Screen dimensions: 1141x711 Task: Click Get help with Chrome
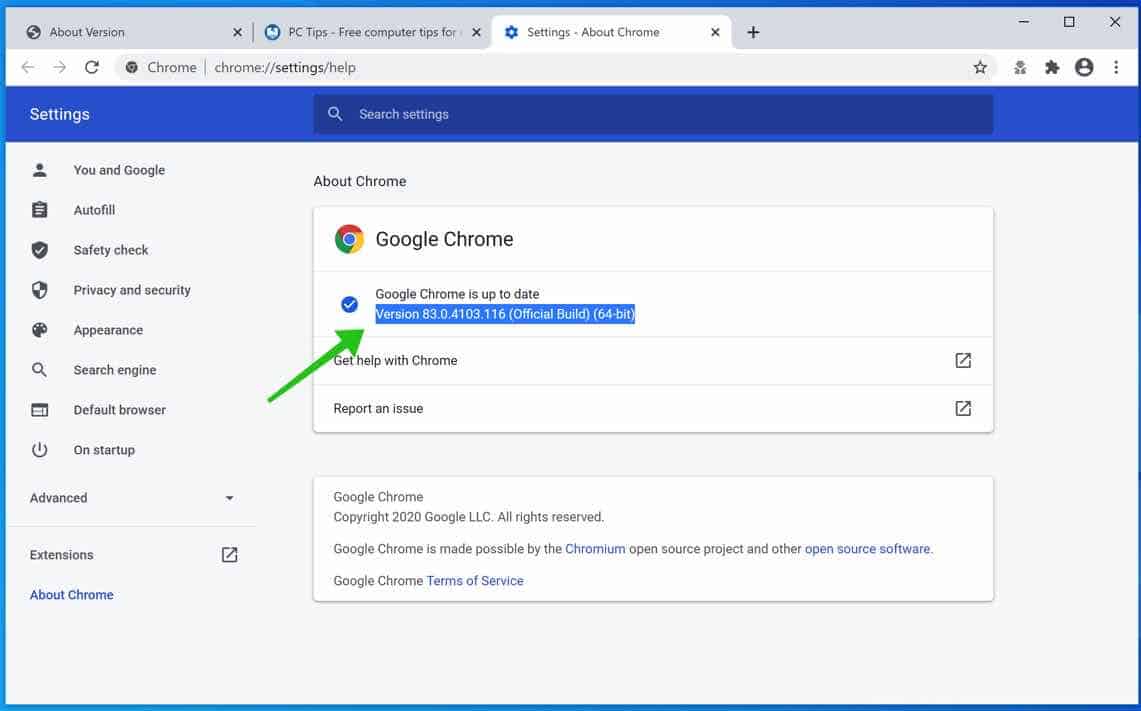point(653,361)
